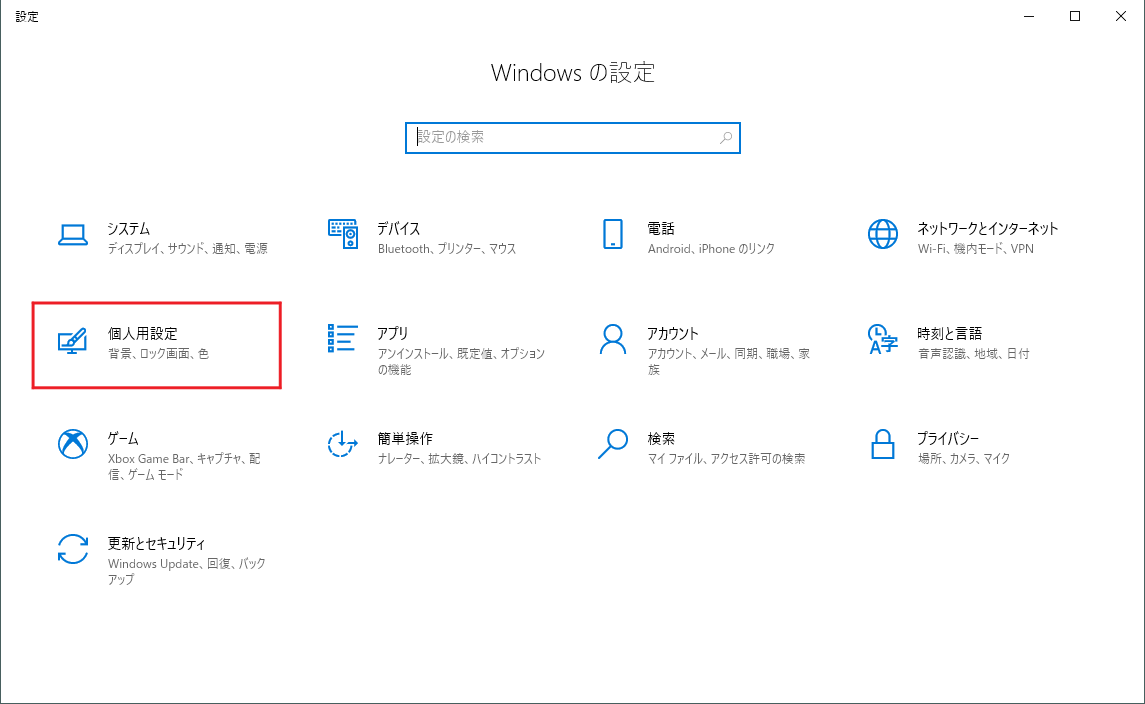The height and width of the screenshot is (704, 1145).
Task: Open the デバイス settings title
Action: pyautogui.click(x=399, y=229)
